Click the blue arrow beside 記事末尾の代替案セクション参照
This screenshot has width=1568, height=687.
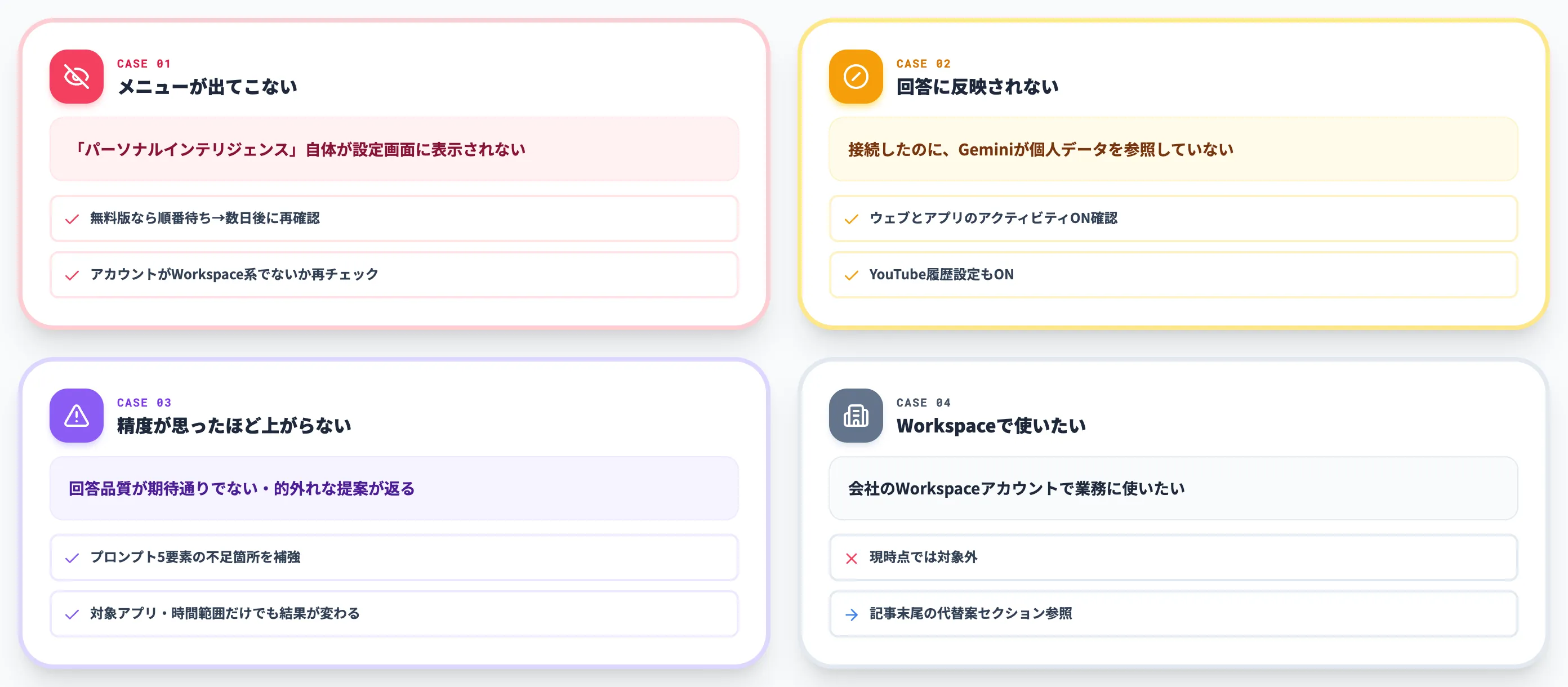tap(852, 614)
